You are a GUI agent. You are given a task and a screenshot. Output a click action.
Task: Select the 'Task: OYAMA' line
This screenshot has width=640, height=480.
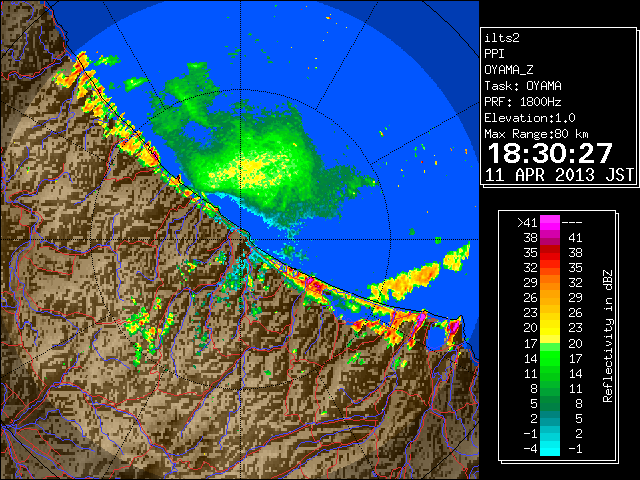(x=523, y=86)
